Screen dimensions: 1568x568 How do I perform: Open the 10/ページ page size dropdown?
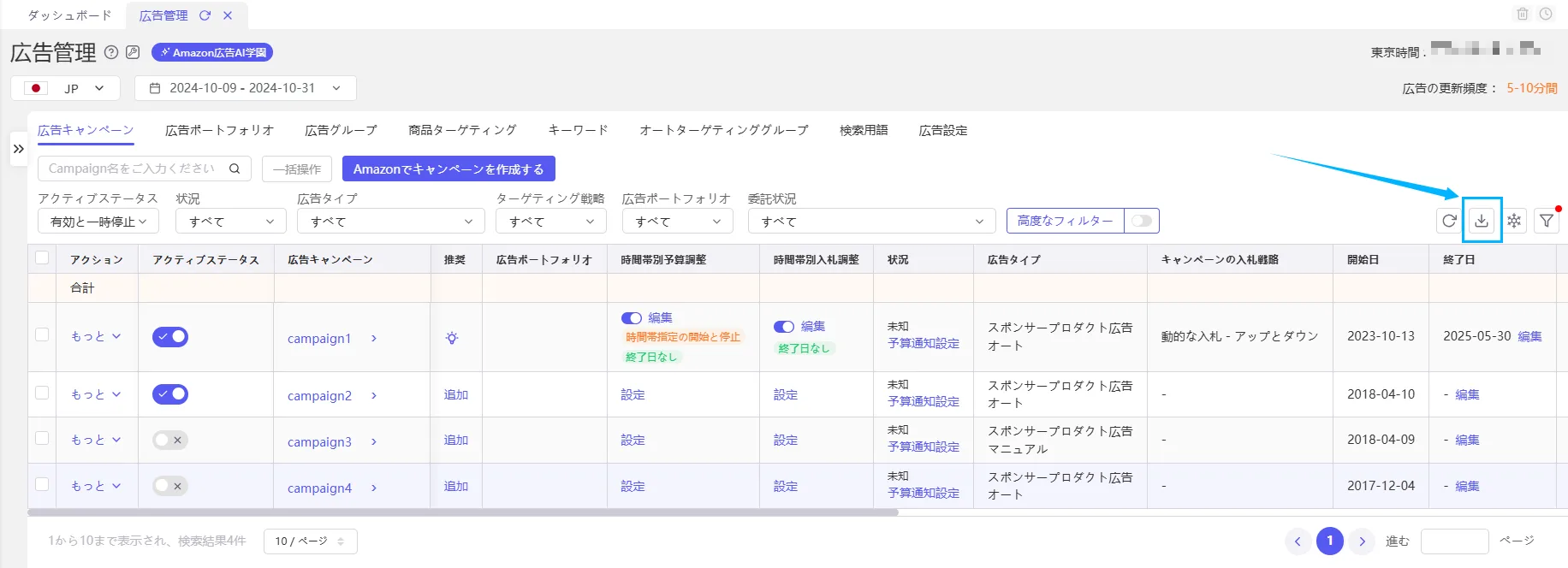tap(311, 541)
